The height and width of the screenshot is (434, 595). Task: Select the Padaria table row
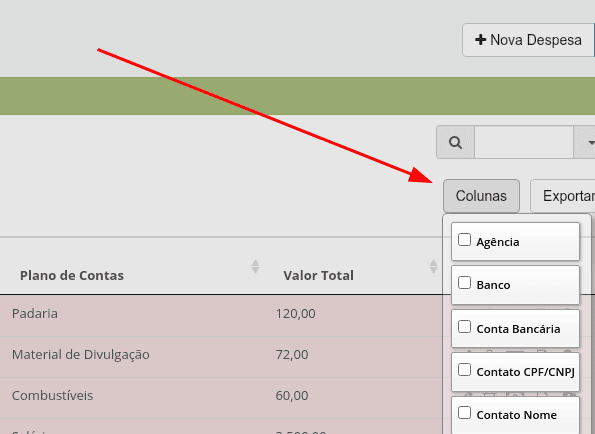click(x=221, y=315)
